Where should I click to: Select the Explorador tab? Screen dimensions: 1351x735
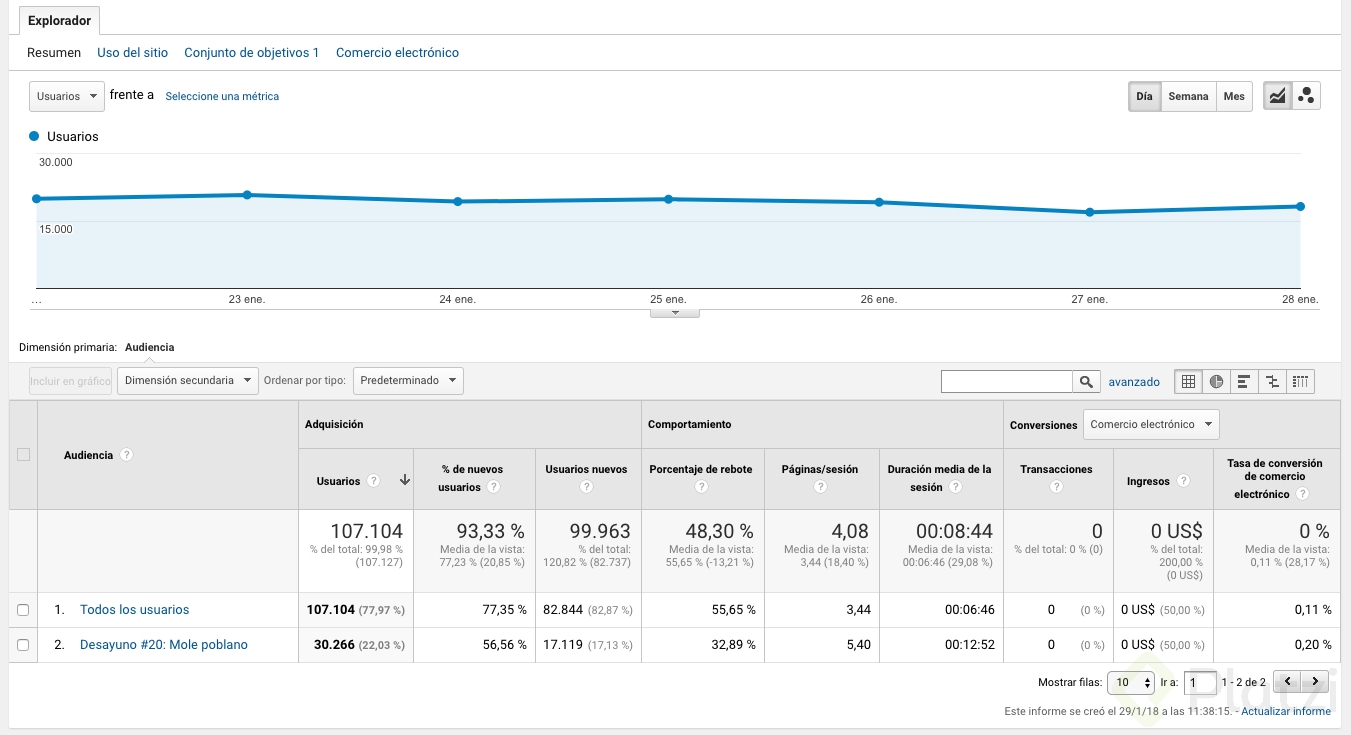(x=59, y=21)
